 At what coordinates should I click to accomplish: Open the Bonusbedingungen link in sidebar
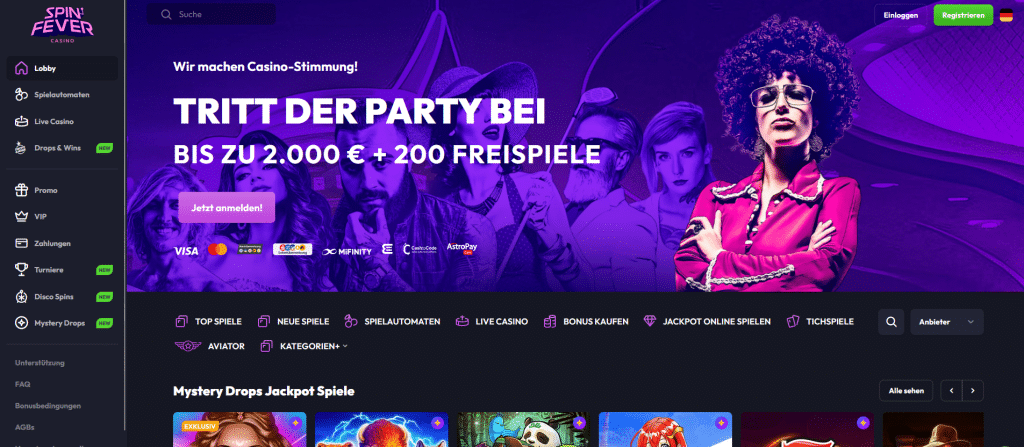48,406
